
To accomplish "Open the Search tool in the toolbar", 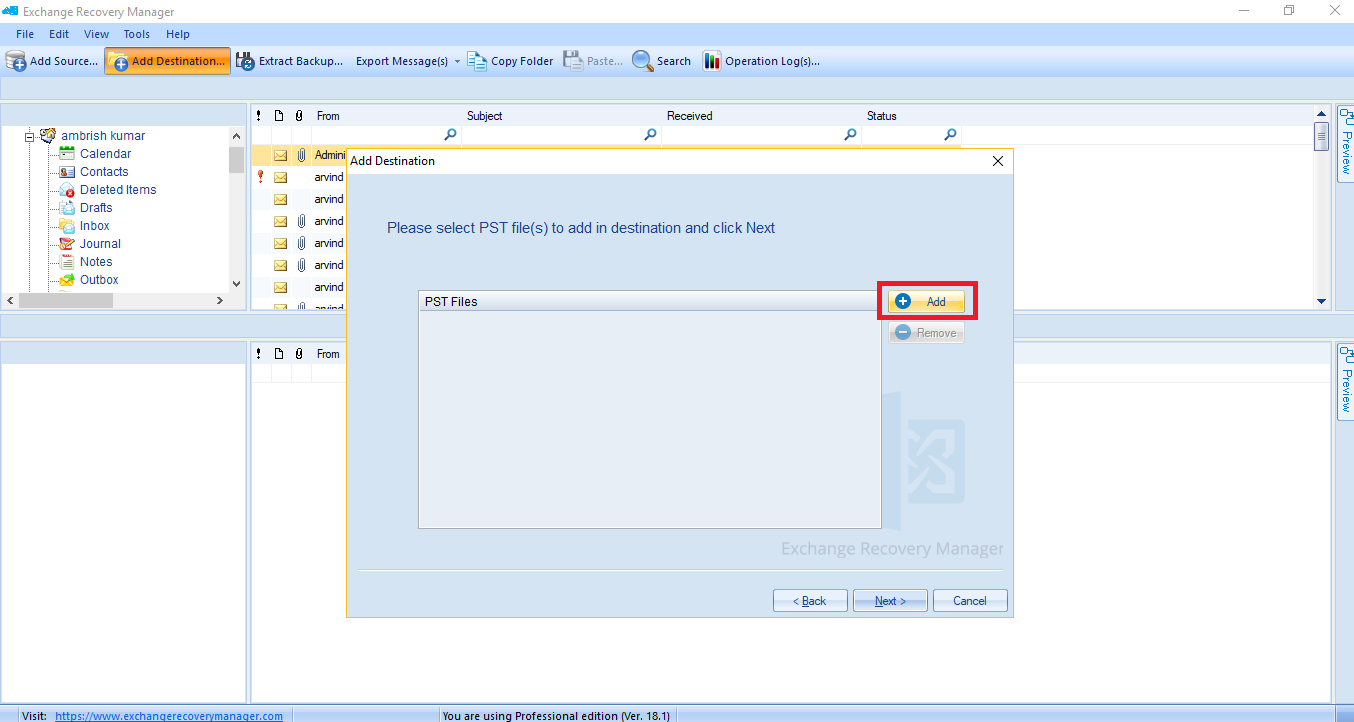I will point(661,61).
